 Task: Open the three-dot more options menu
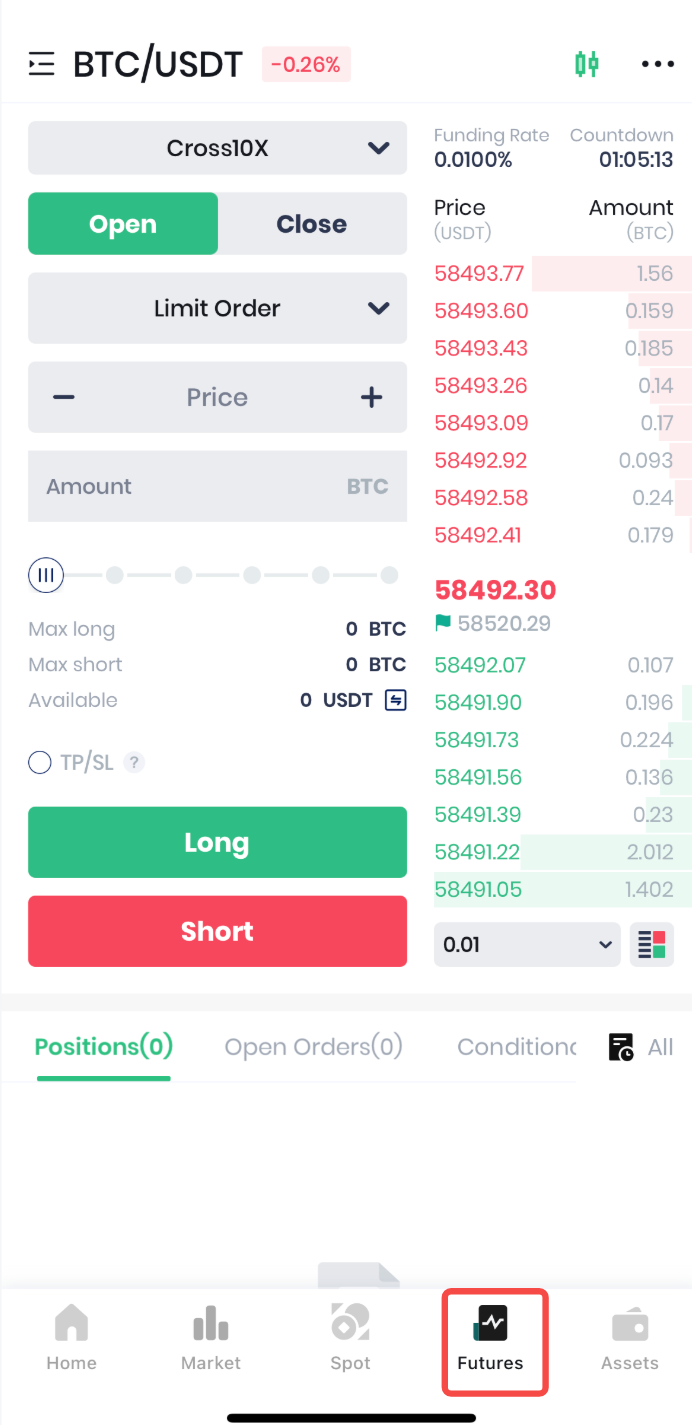point(657,65)
